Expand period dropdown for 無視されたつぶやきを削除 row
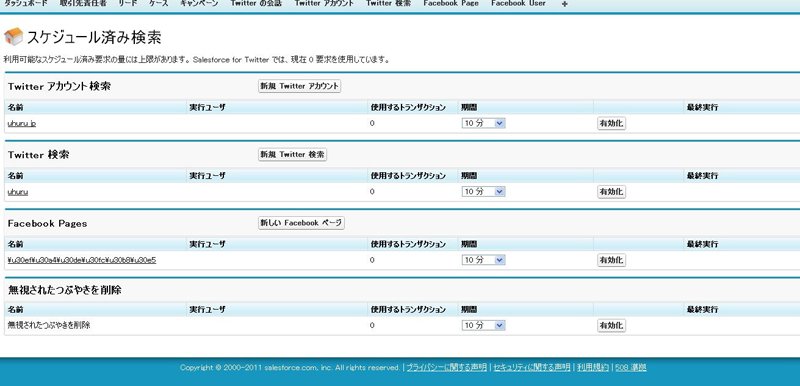 483,325
